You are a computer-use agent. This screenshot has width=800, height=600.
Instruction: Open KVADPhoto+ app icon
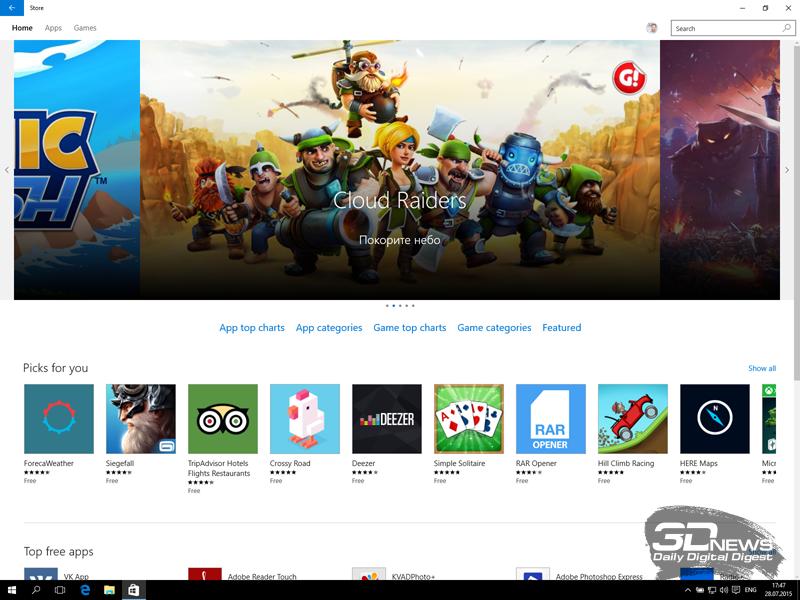pos(369,573)
